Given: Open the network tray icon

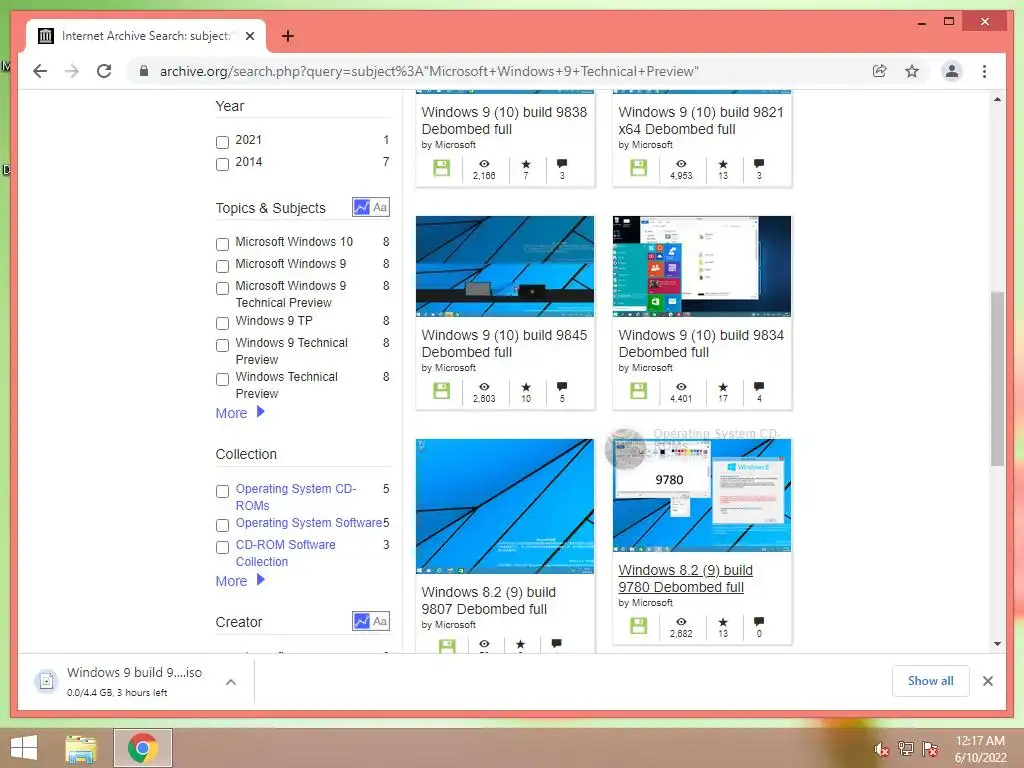Looking at the screenshot, I should [x=905, y=748].
